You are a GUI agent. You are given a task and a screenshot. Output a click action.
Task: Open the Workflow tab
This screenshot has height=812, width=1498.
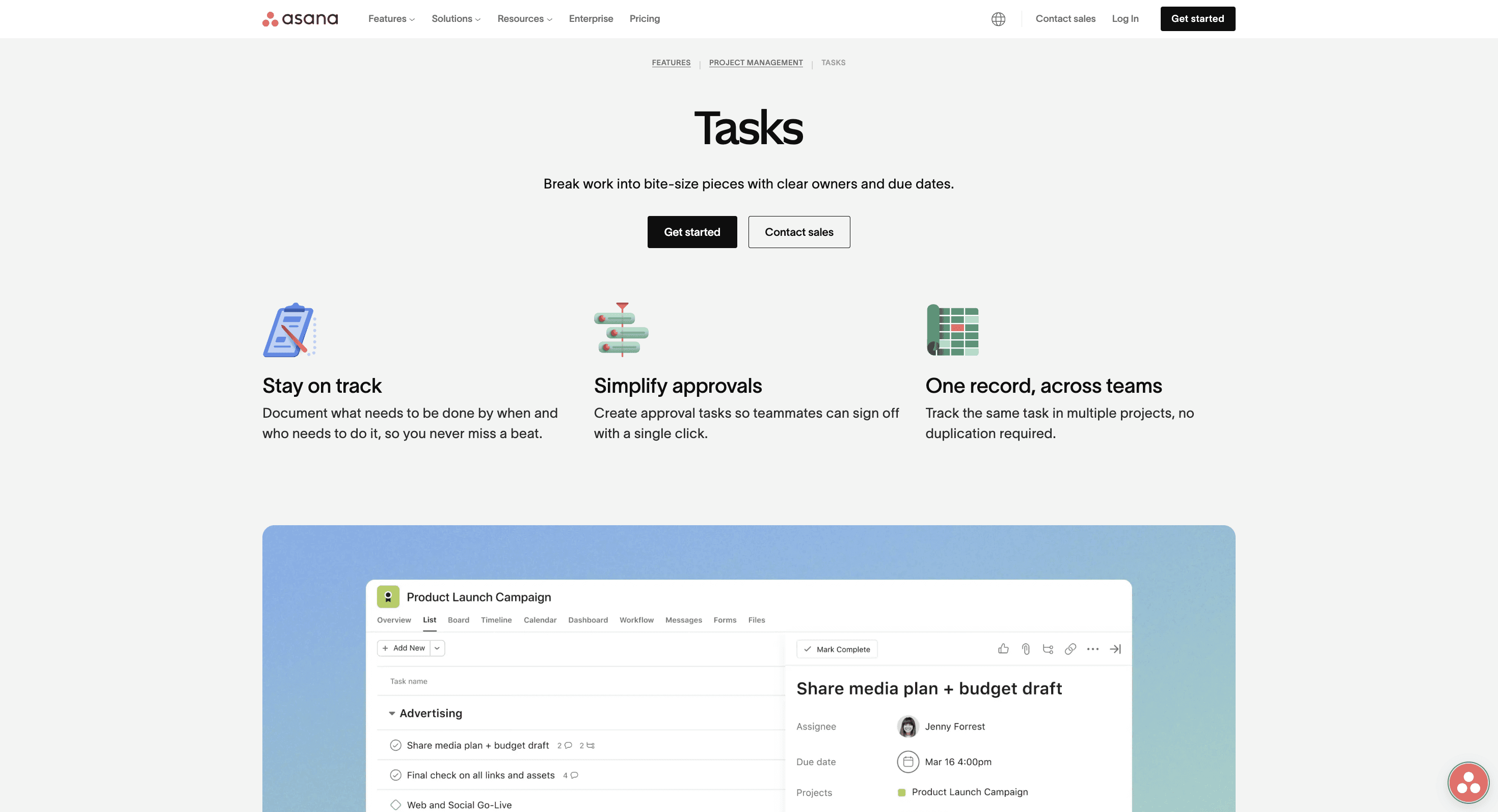(636, 619)
